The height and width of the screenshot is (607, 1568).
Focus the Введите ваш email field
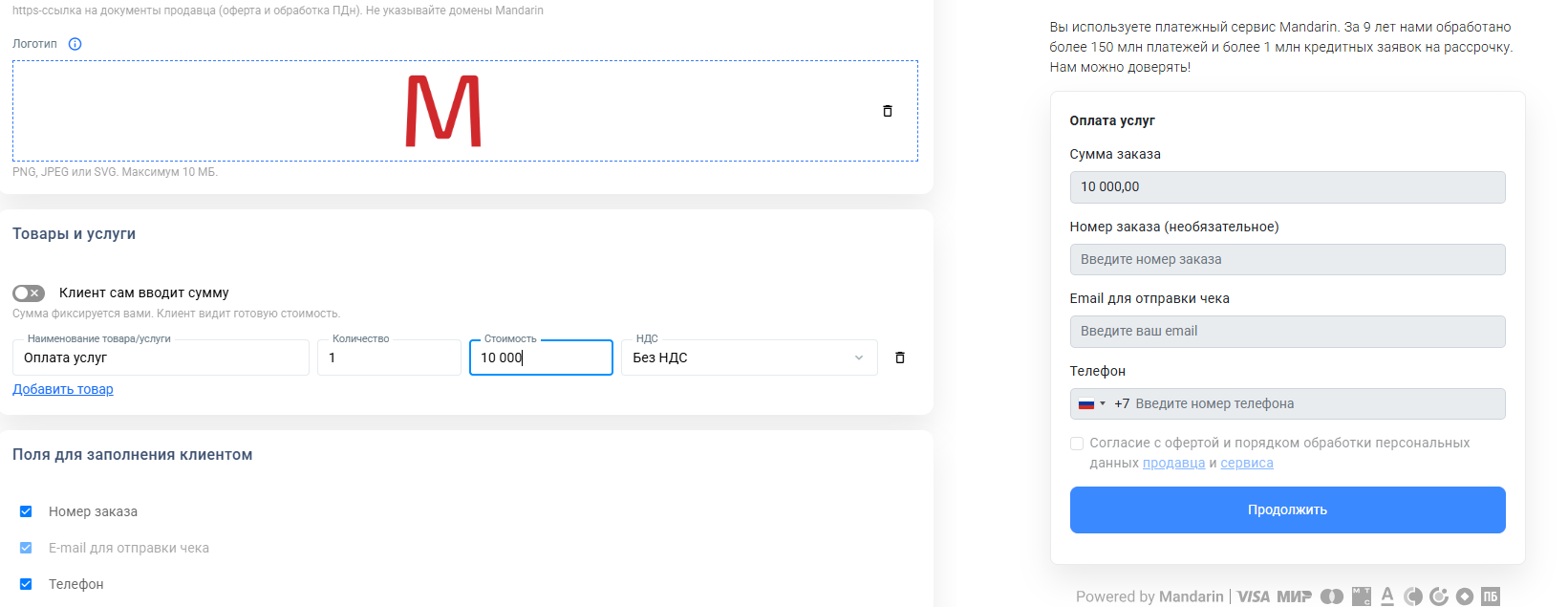tap(1287, 331)
